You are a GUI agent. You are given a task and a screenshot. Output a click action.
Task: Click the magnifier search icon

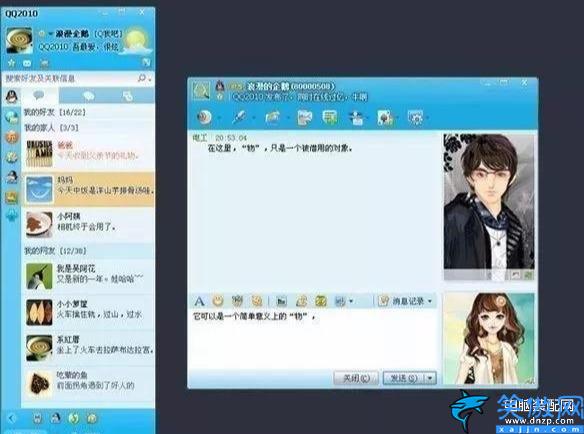pyautogui.click(x=142, y=78)
